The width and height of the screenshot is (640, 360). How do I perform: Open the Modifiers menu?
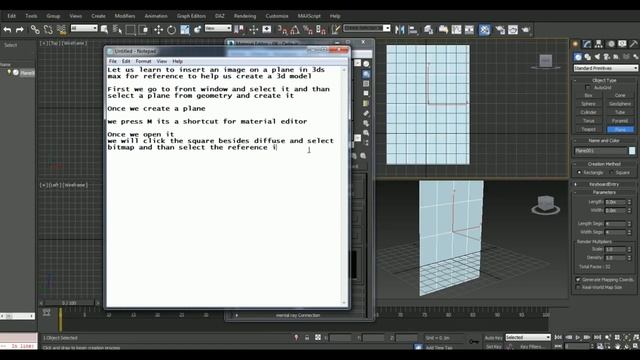[x=124, y=16]
